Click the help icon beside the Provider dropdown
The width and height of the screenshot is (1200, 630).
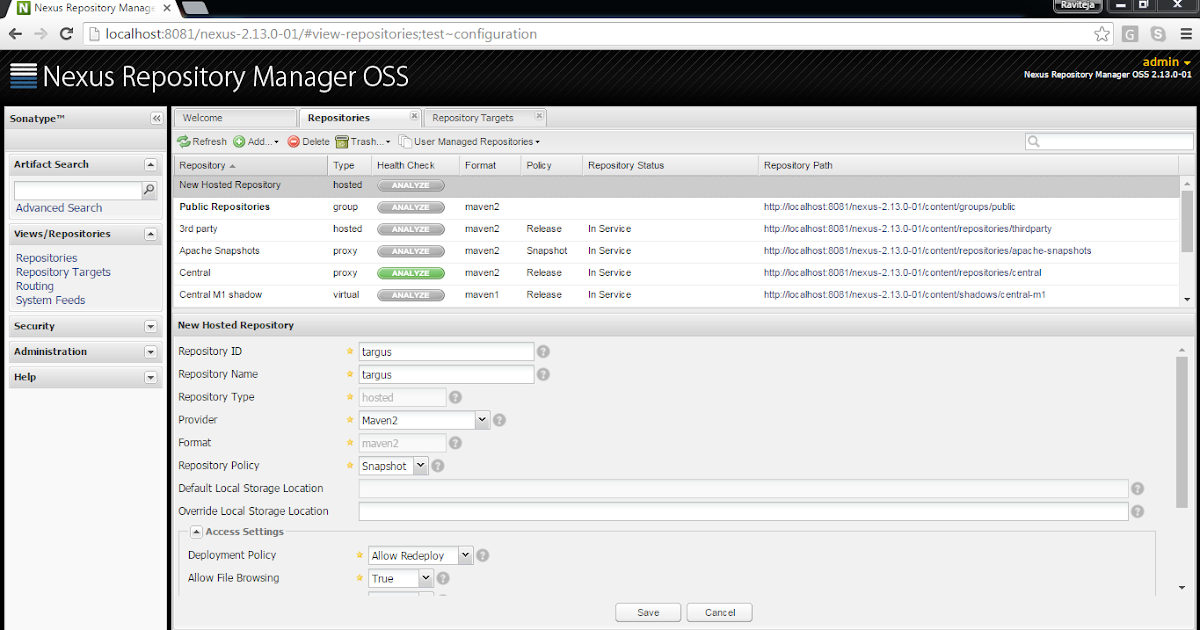[499, 420]
